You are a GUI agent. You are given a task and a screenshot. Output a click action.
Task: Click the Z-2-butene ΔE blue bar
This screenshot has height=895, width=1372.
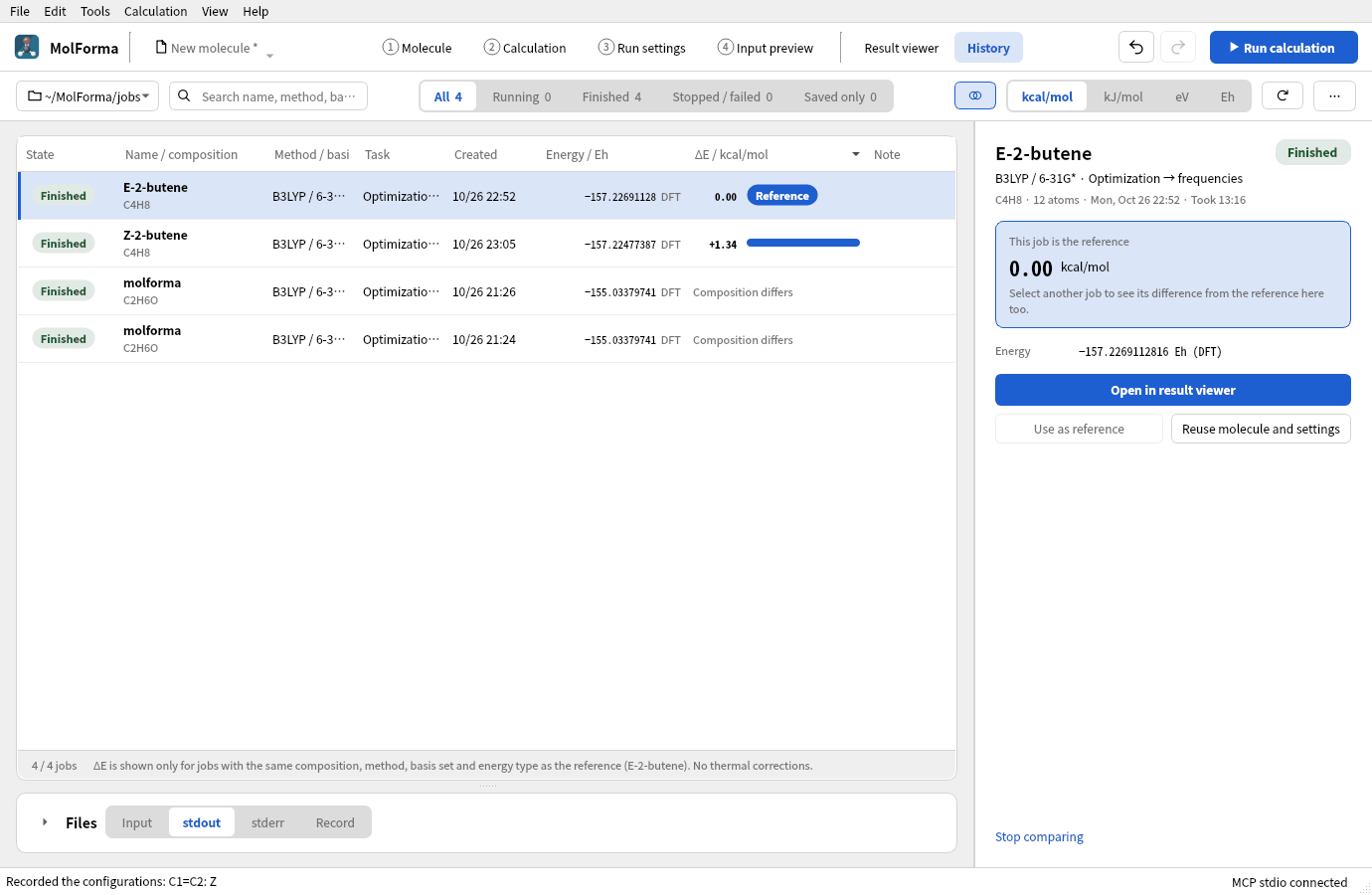coord(803,243)
